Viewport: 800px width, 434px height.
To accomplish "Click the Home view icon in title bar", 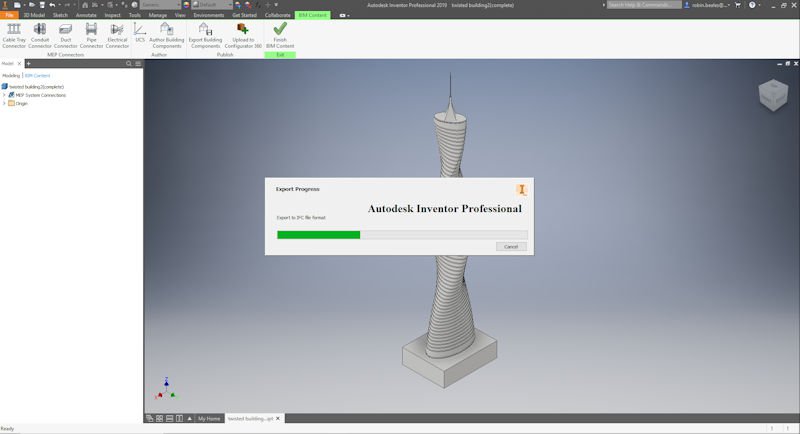I will coord(85,5).
